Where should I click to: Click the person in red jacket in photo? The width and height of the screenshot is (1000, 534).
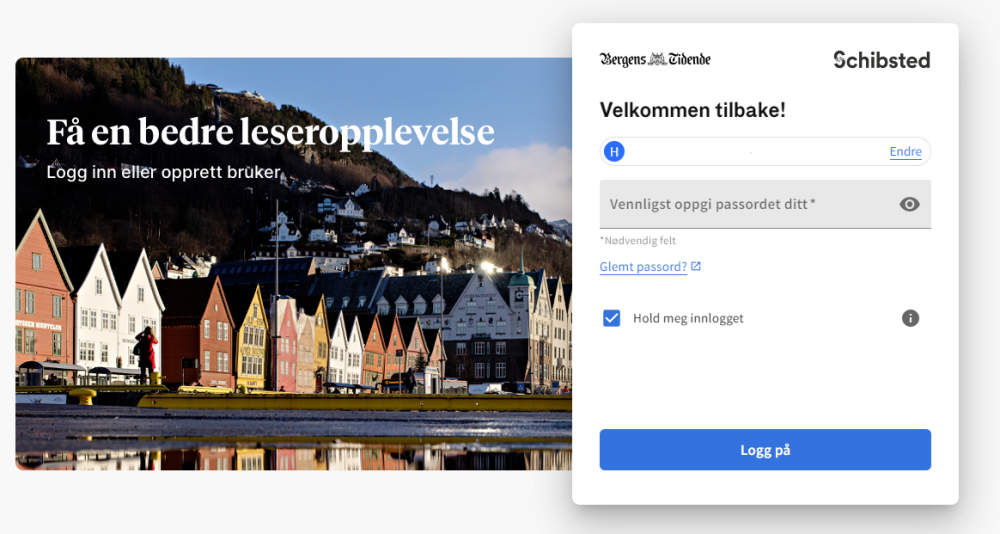[x=146, y=354]
